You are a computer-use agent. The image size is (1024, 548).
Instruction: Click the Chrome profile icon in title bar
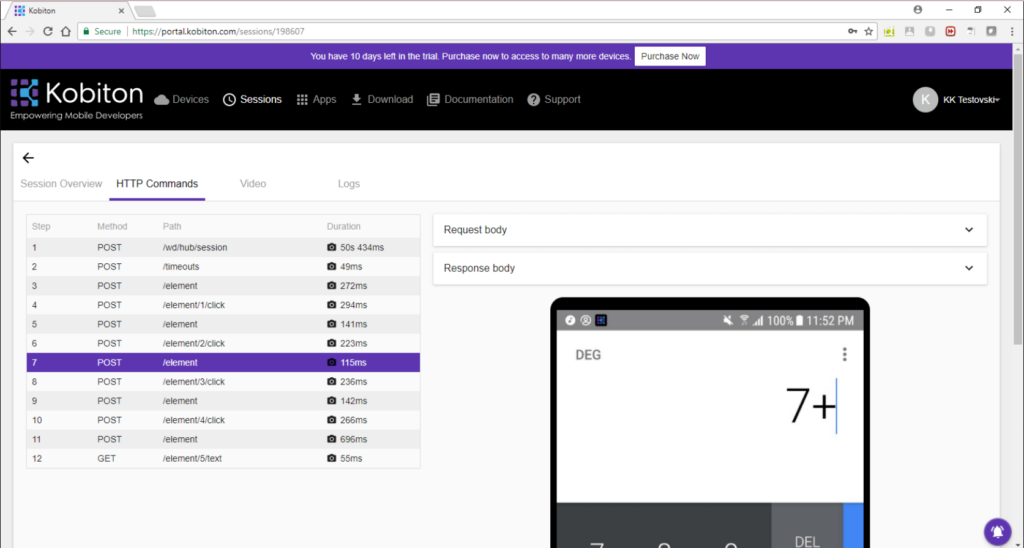tap(918, 10)
